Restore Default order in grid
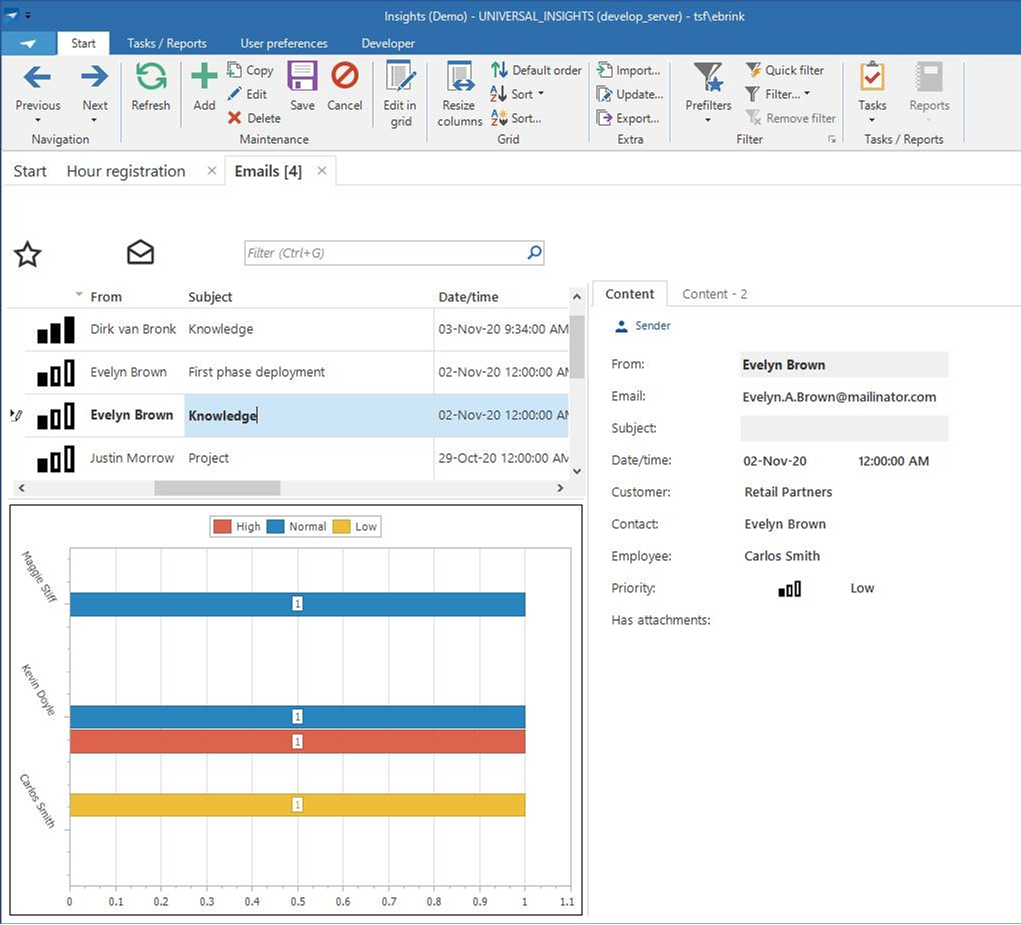The width and height of the screenshot is (1021, 925). [x=536, y=70]
